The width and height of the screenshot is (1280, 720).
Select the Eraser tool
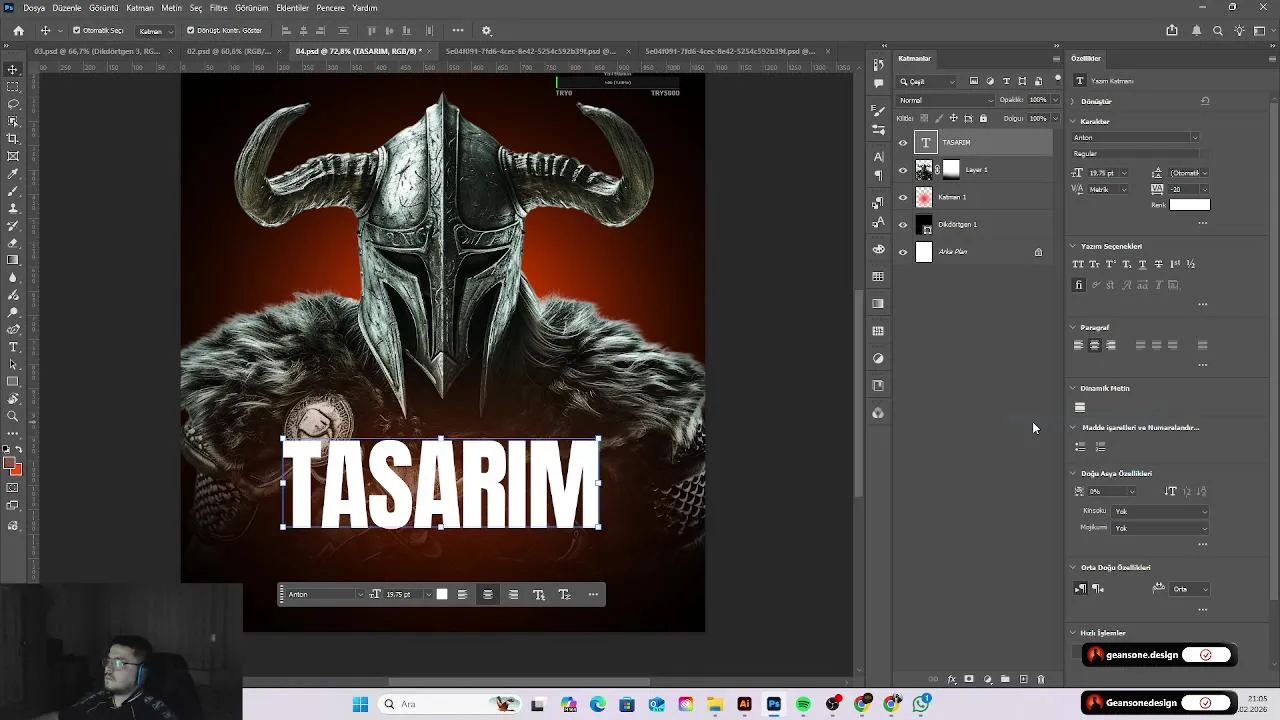coord(13,243)
